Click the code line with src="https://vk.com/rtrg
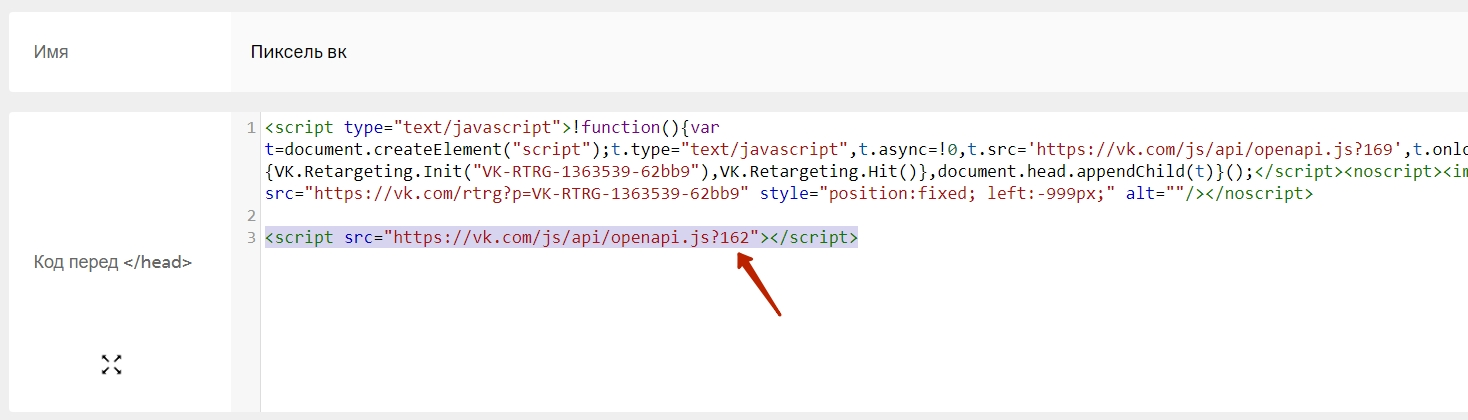Screen dimensions: 1468x420 [x=789, y=194]
